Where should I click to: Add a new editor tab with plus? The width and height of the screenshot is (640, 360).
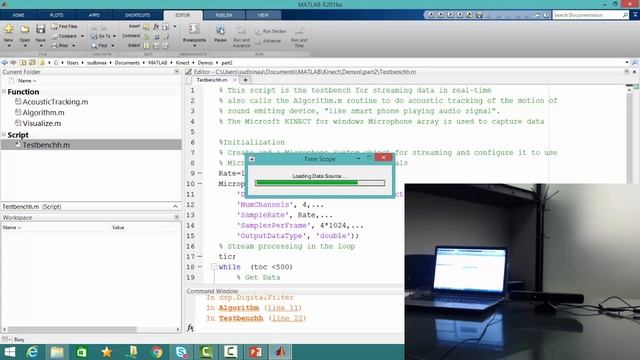point(245,80)
